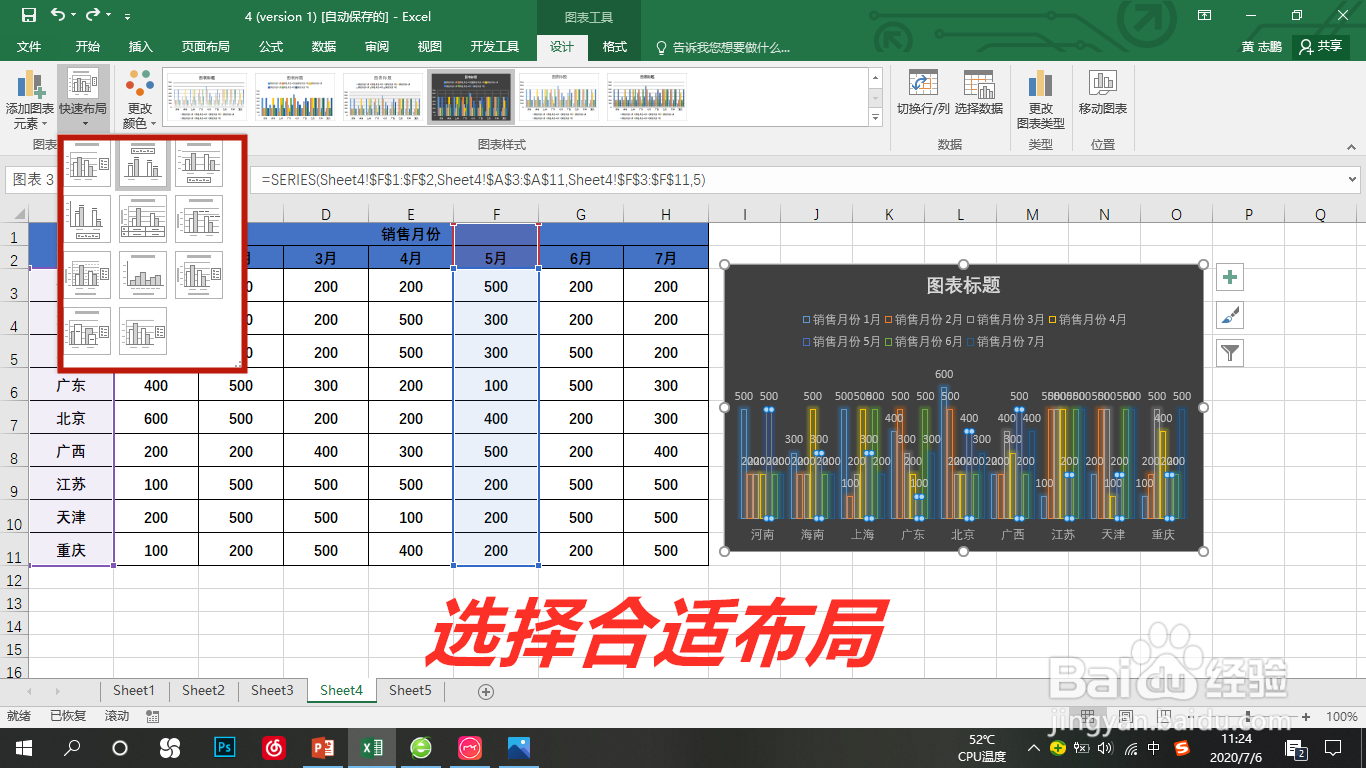Choose the first quick layout with right legend

(x=88, y=165)
